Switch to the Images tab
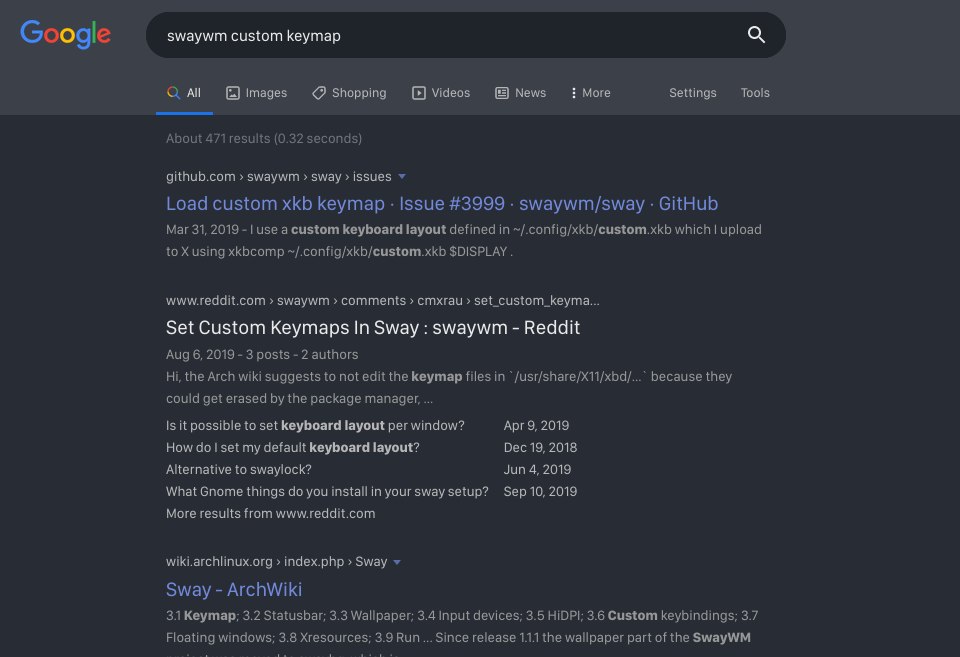Image resolution: width=960 pixels, height=657 pixels. click(257, 93)
